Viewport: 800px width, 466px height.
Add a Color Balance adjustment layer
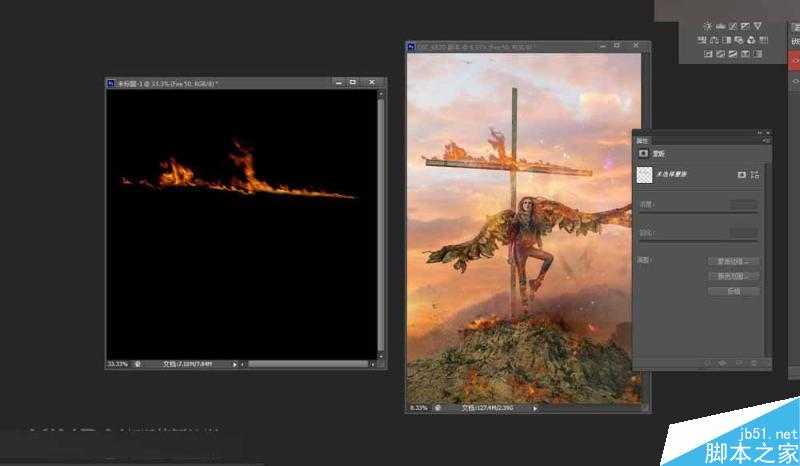tap(714, 40)
